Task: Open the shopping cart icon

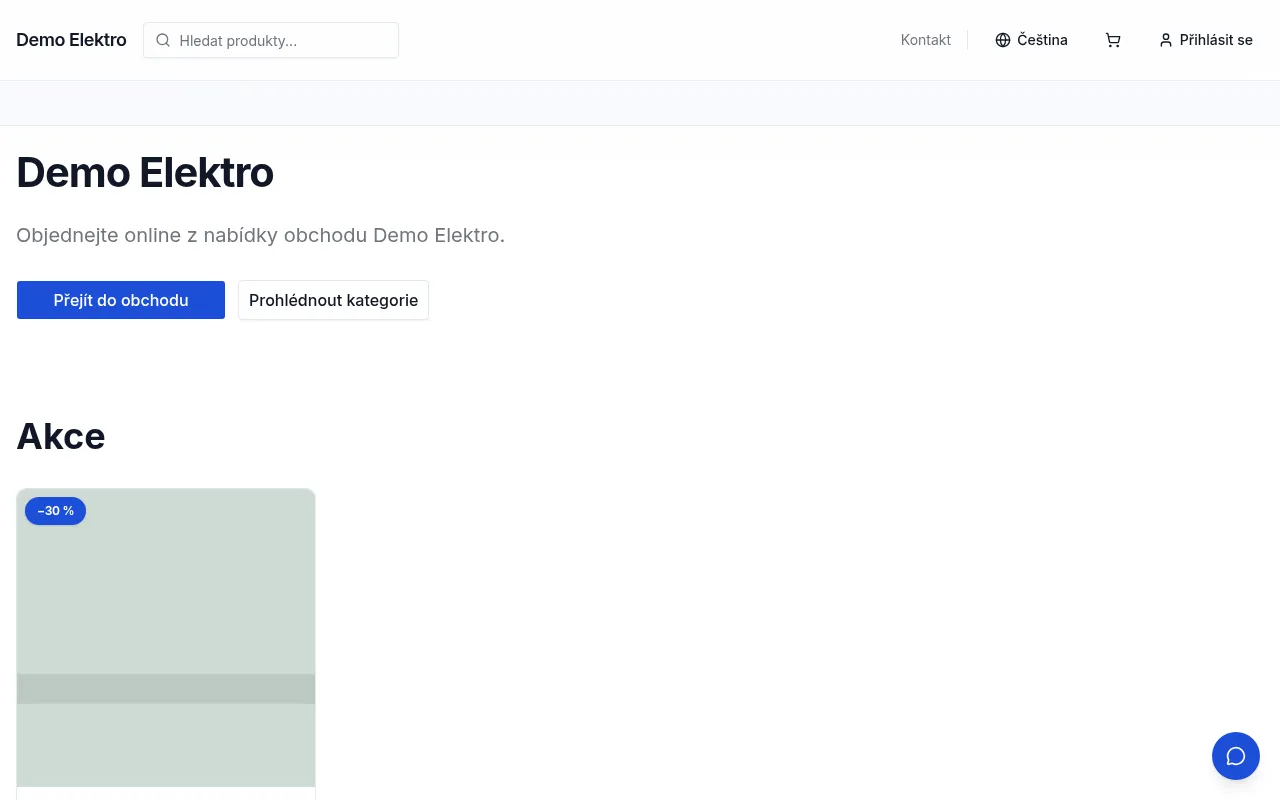Action: tap(1113, 40)
